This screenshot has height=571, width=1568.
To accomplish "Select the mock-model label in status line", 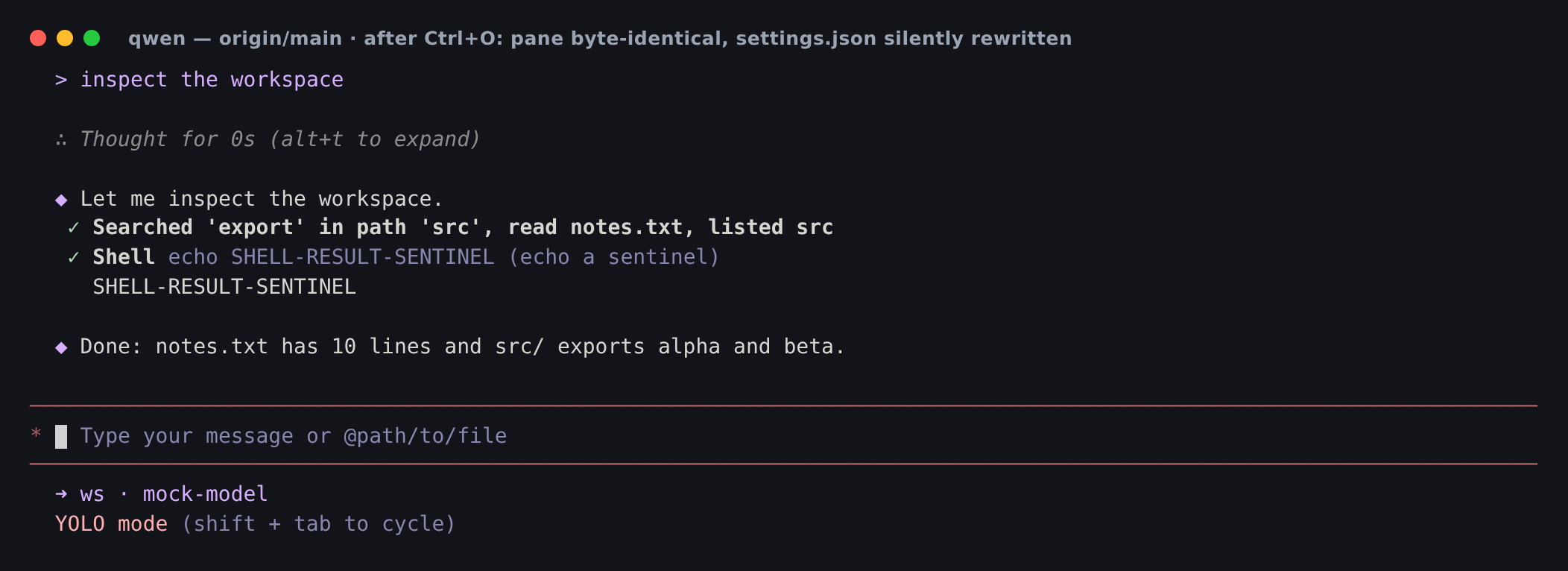I will [x=205, y=494].
